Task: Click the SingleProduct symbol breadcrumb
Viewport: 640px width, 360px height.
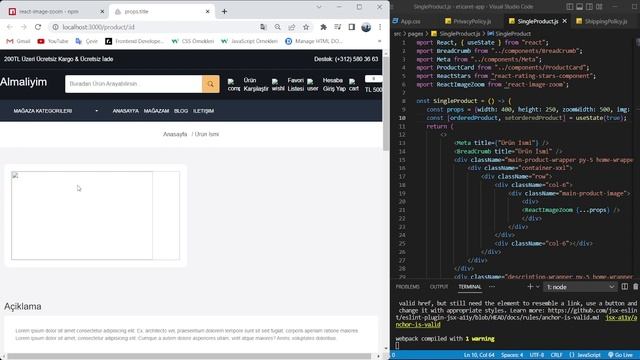Action: click(509, 33)
